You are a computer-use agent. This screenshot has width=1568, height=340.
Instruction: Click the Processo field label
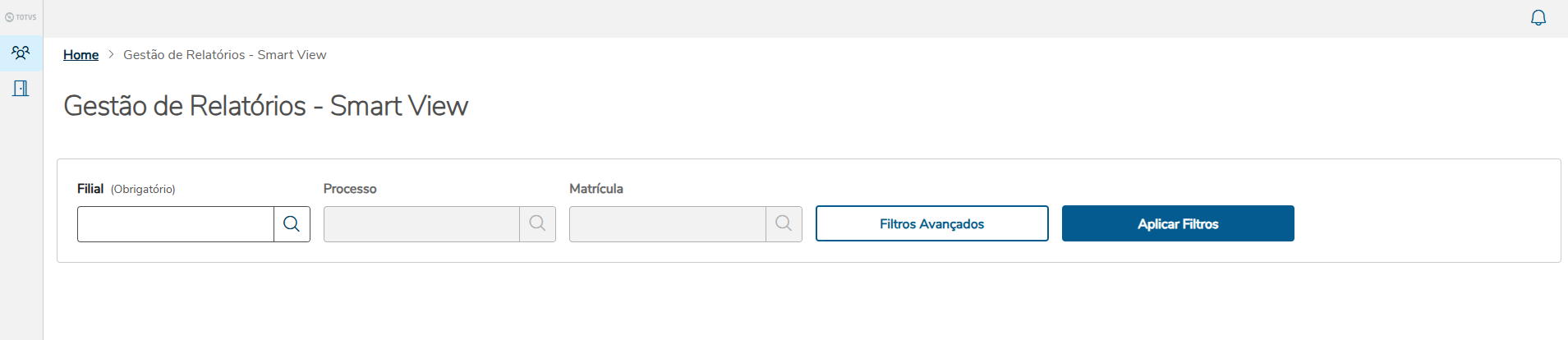350,189
